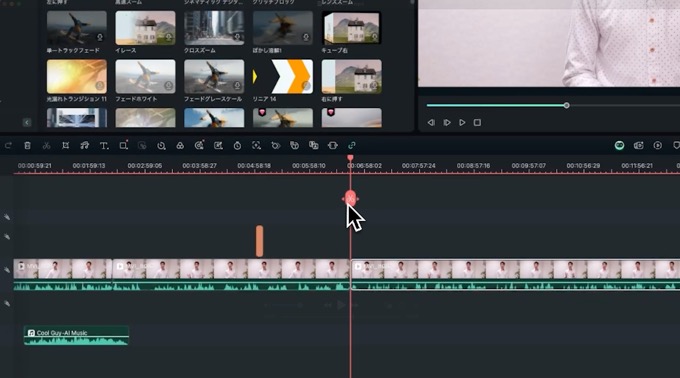Download the 光漏れトランジション 11 effect
Viewport: 680px width, 378px height.
pos(100,86)
